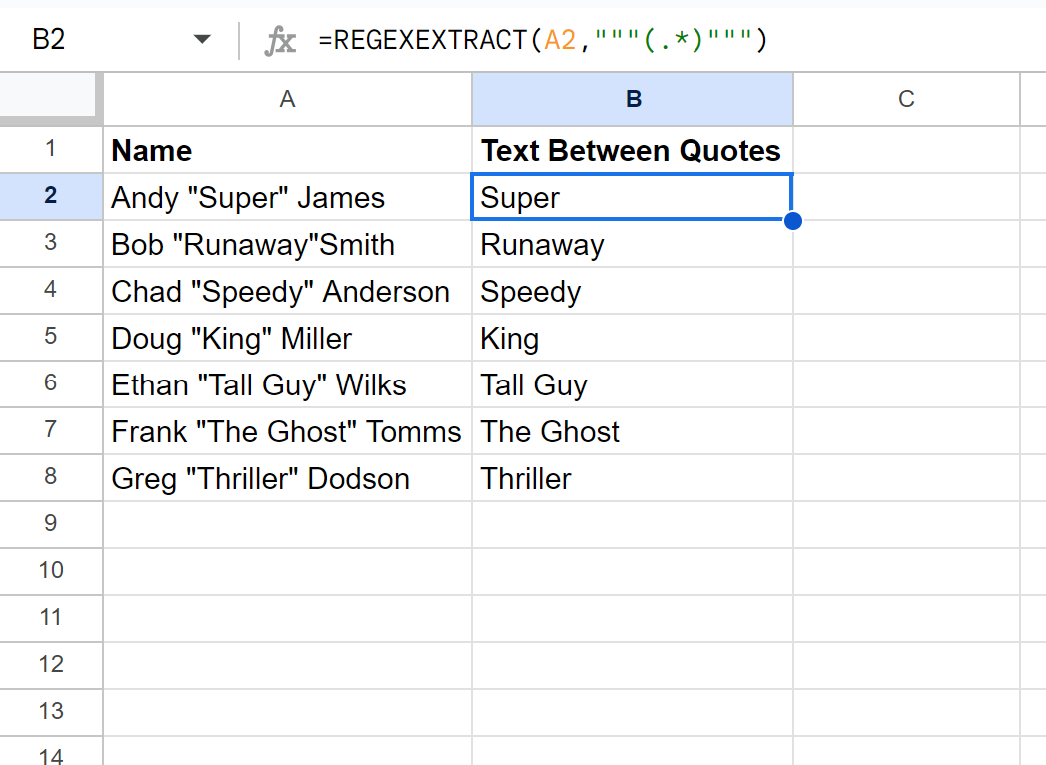Select column C header
1046x765 pixels.
(906, 98)
